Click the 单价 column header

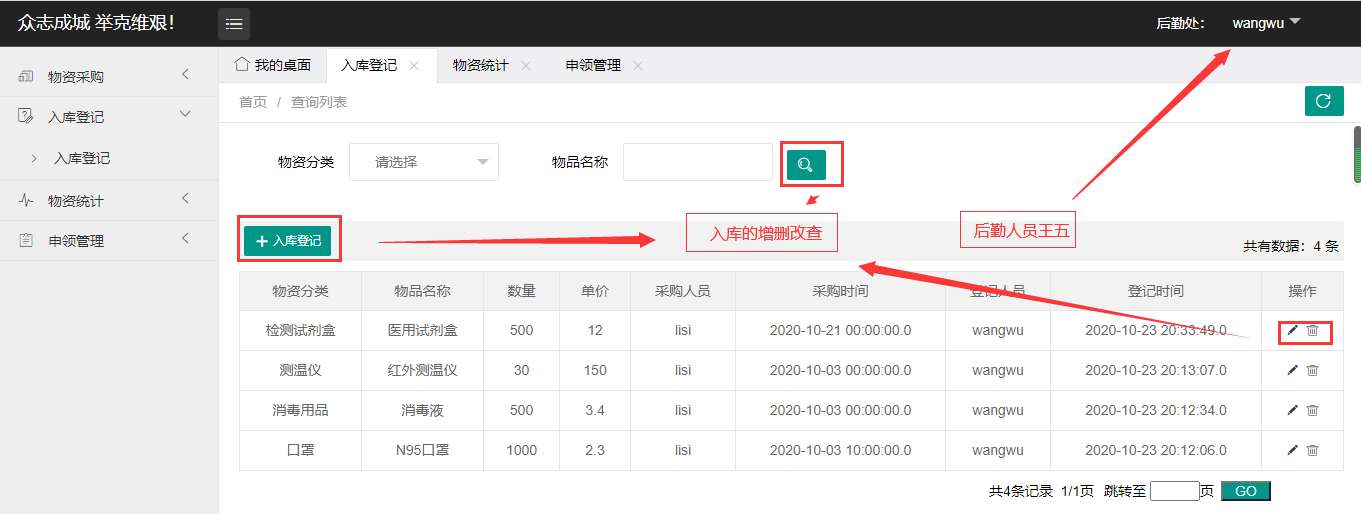(x=595, y=291)
